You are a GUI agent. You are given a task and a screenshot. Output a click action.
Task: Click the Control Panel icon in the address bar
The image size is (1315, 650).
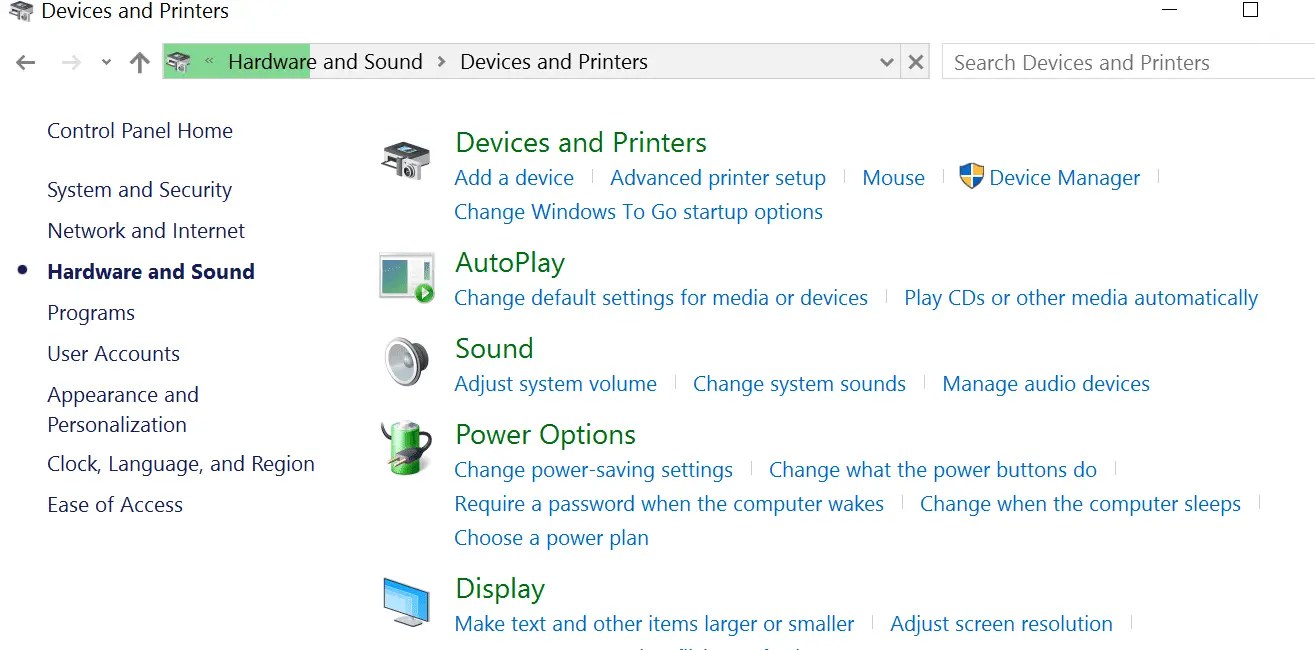178,61
